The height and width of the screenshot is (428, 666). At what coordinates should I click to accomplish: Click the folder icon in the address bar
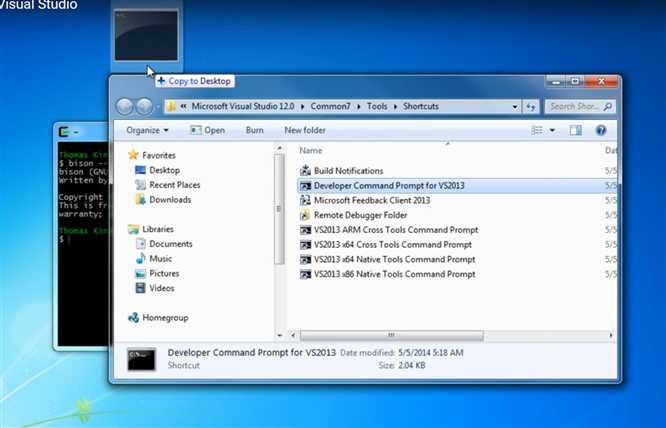pyautogui.click(x=171, y=106)
